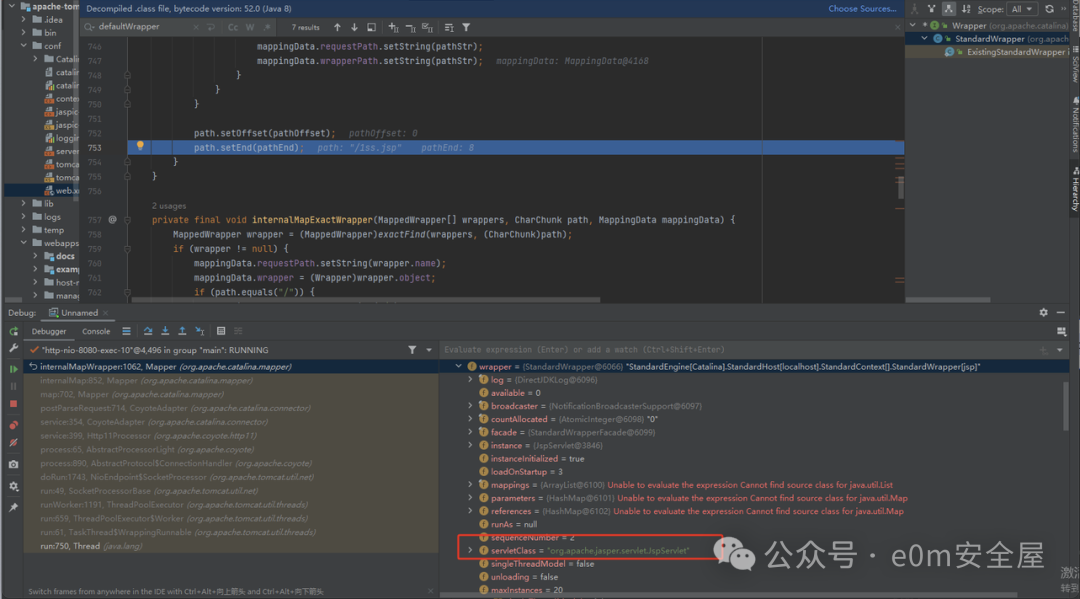Image resolution: width=1080 pixels, height=599 pixels.
Task: Expand the broadcaster variable node
Action: tap(470, 406)
